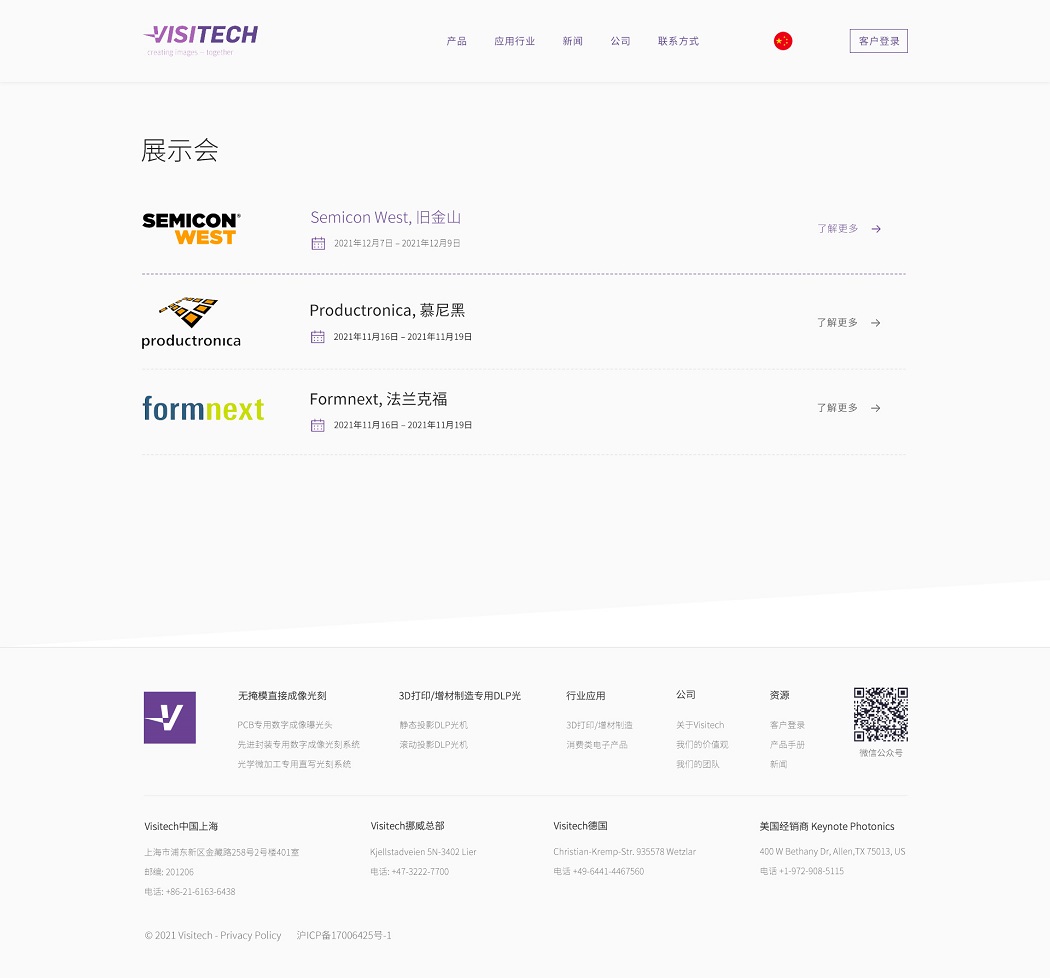
Task: Click 了解更多 for Formnext
Action: pos(837,407)
